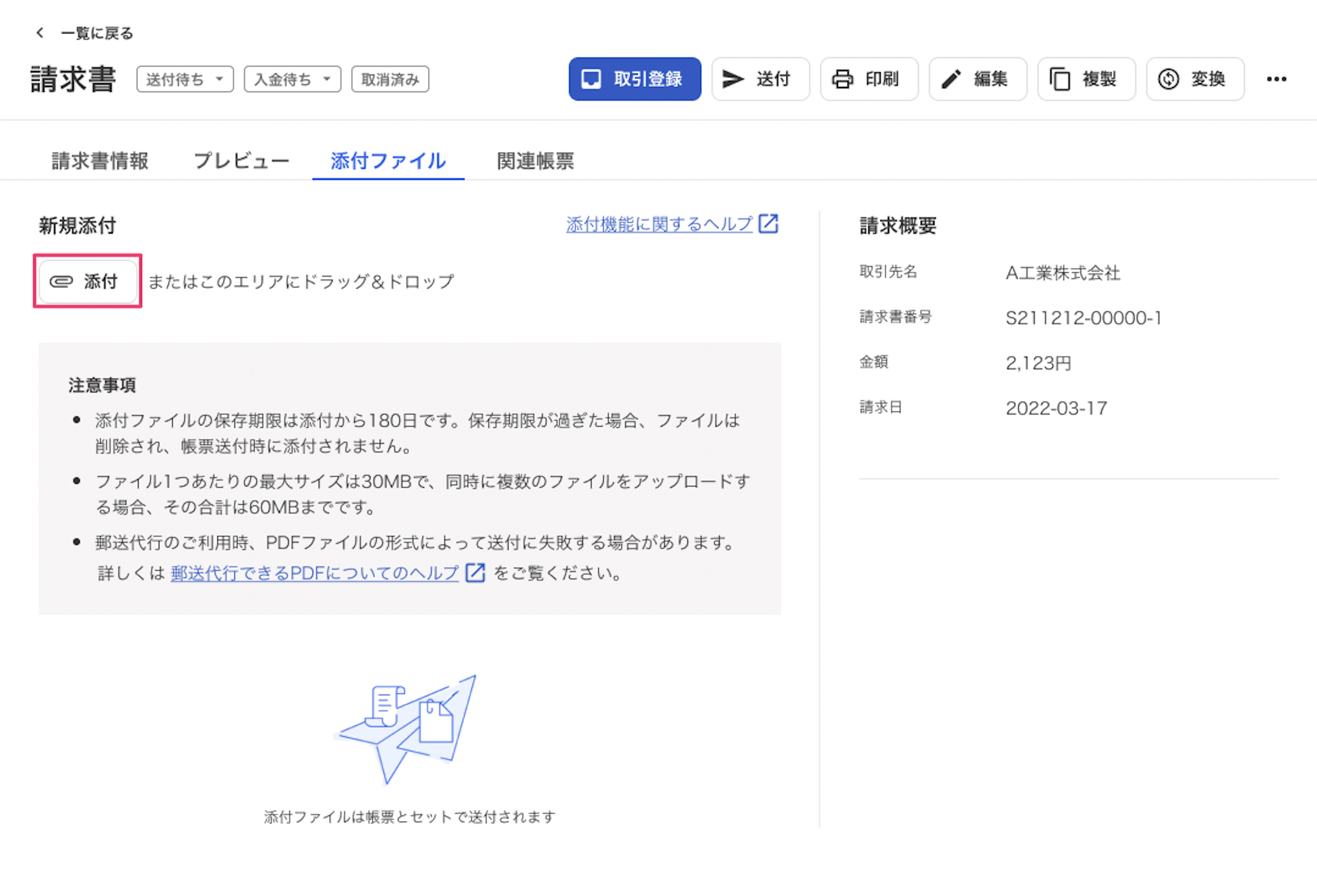Click the drag-and-drop text area

[x=301, y=281]
